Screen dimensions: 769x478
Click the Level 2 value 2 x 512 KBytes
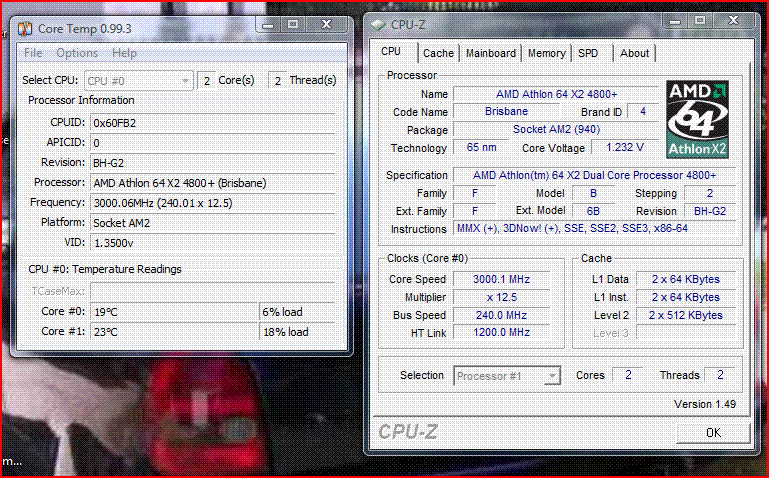click(686, 315)
